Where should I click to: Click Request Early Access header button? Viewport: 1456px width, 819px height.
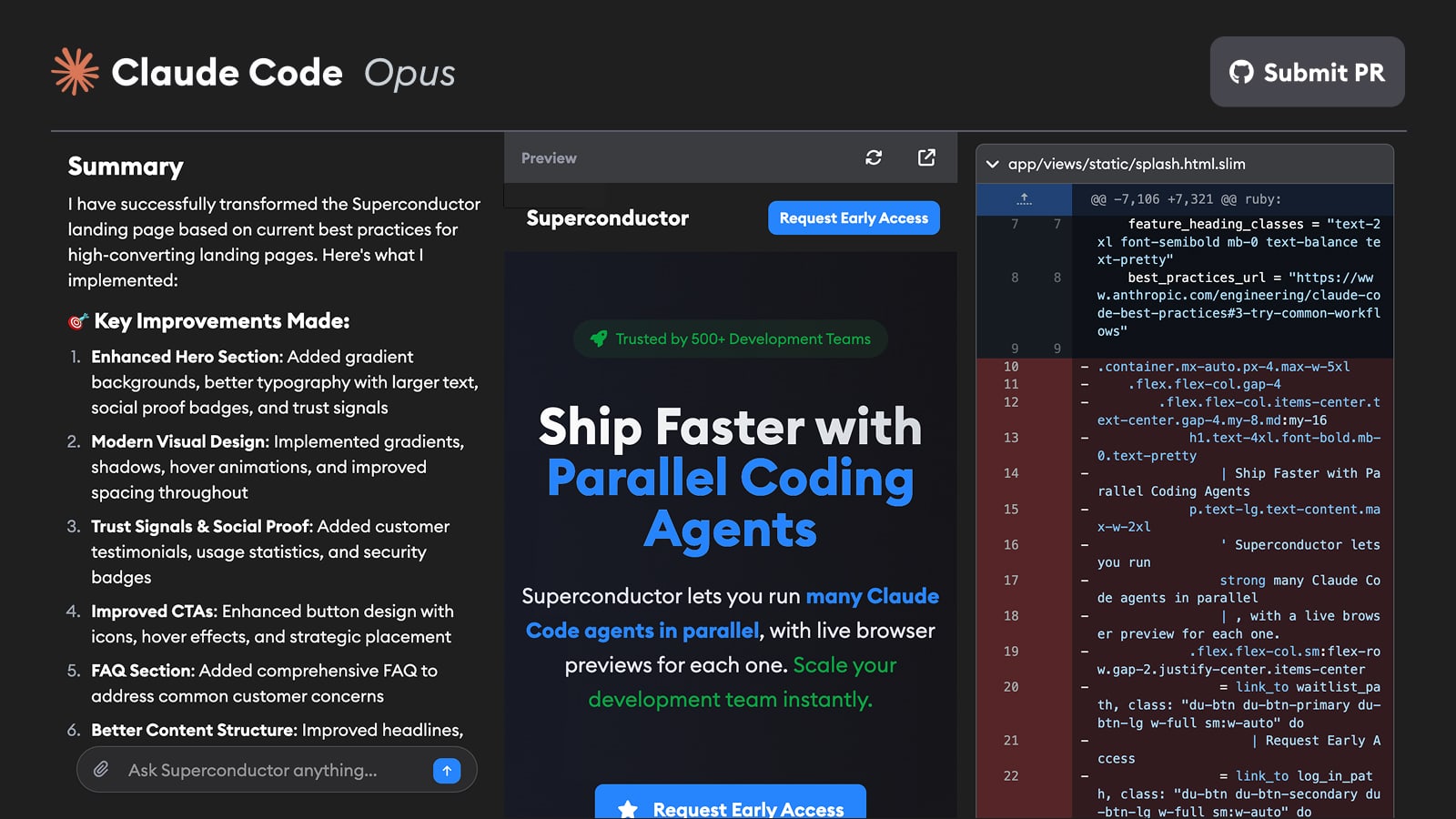[x=854, y=217]
